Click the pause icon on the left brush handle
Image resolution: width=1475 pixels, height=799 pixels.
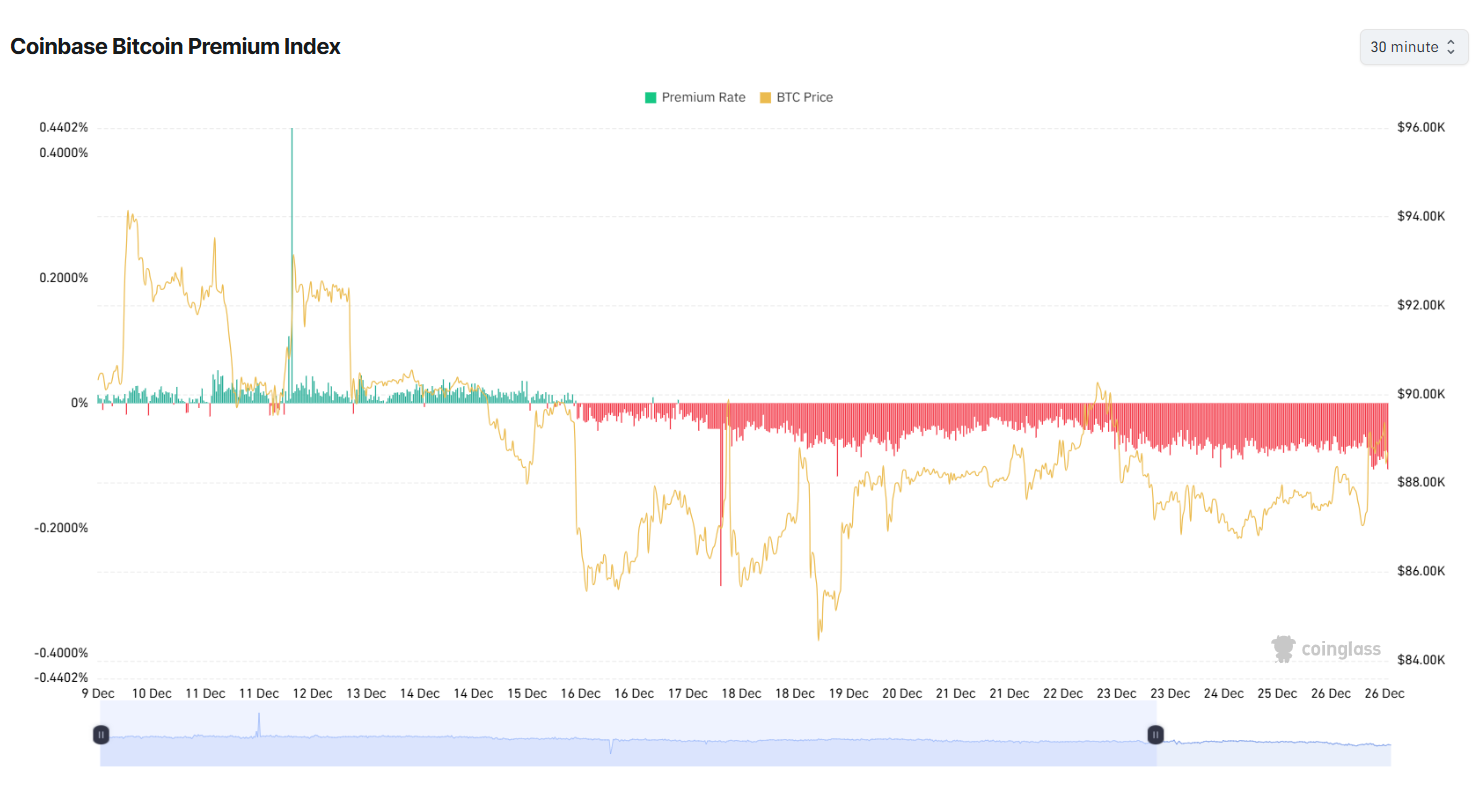point(101,735)
